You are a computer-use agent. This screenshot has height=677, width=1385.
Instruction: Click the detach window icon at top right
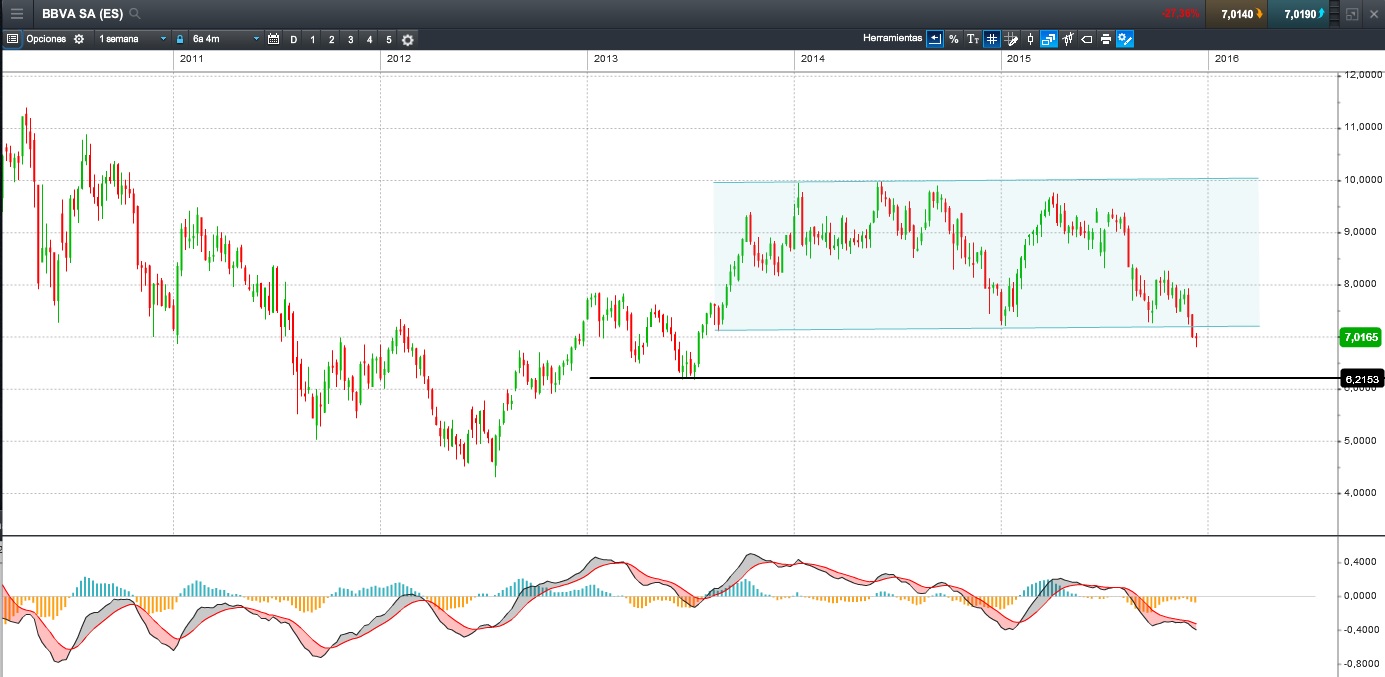tap(1352, 14)
